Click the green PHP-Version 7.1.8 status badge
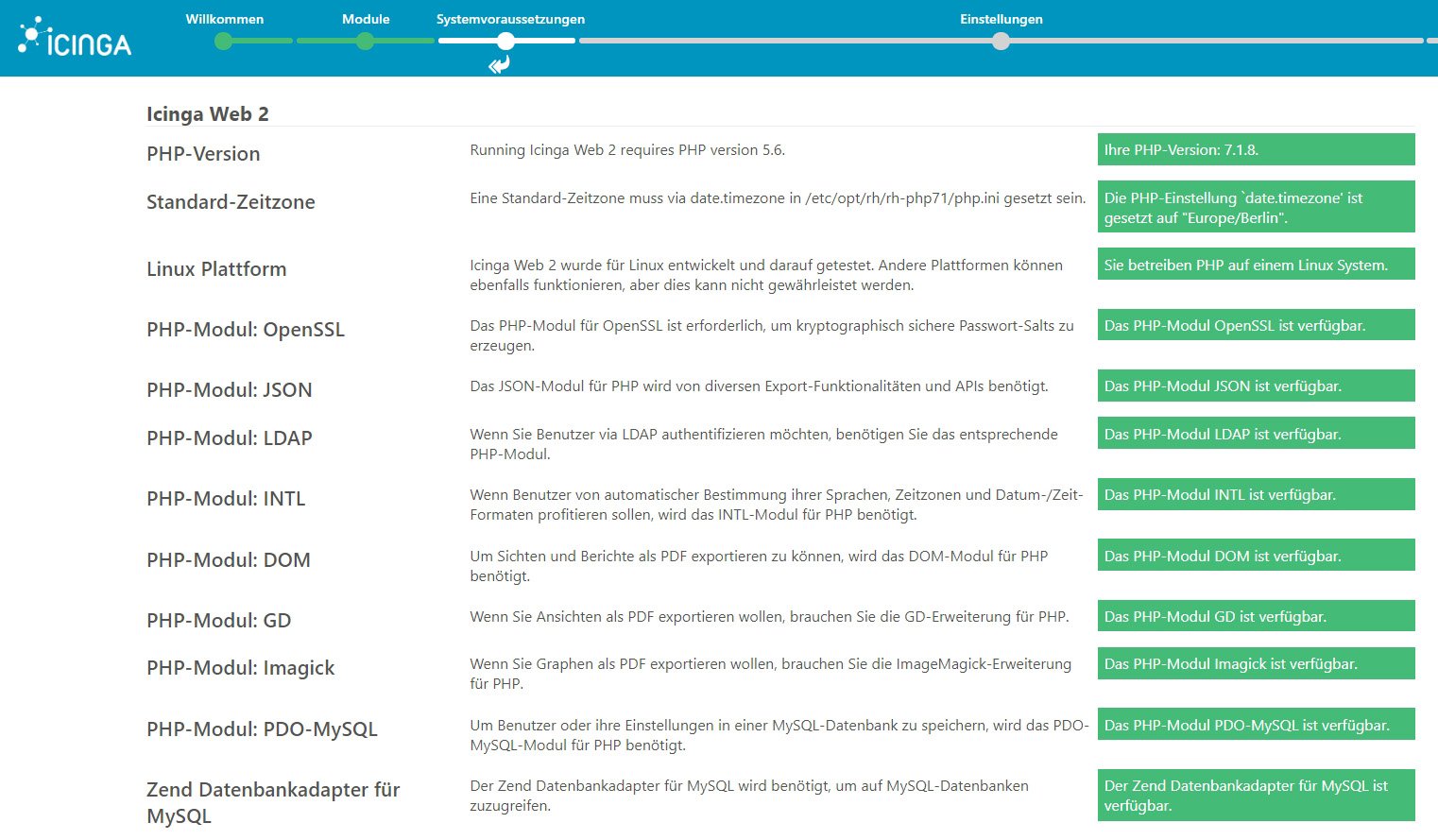This screenshot has width=1438, height=840. [1255, 149]
